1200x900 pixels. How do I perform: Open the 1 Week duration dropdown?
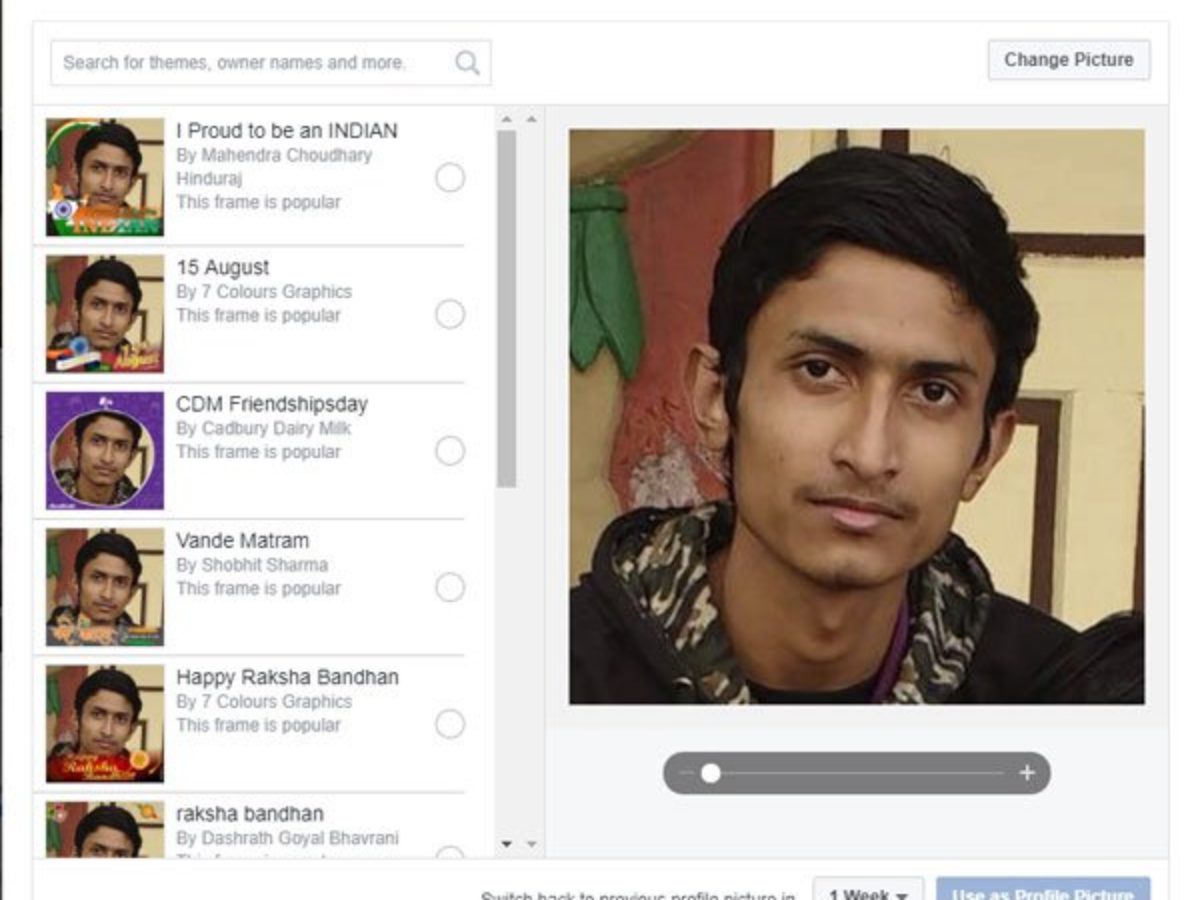(868, 891)
